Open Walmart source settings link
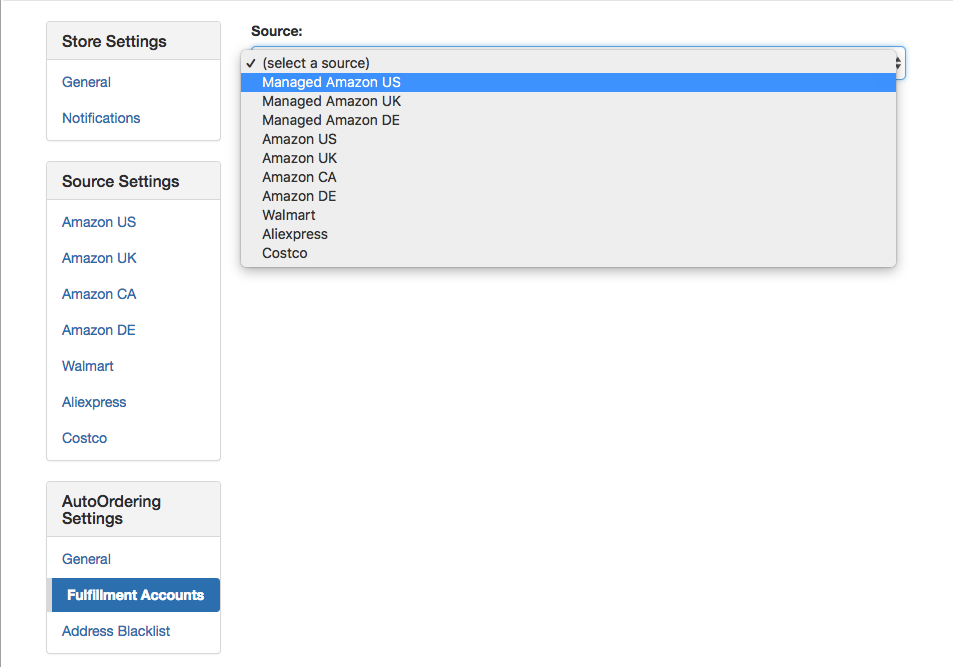Image resolution: width=953 pixels, height=667 pixels. [88, 366]
